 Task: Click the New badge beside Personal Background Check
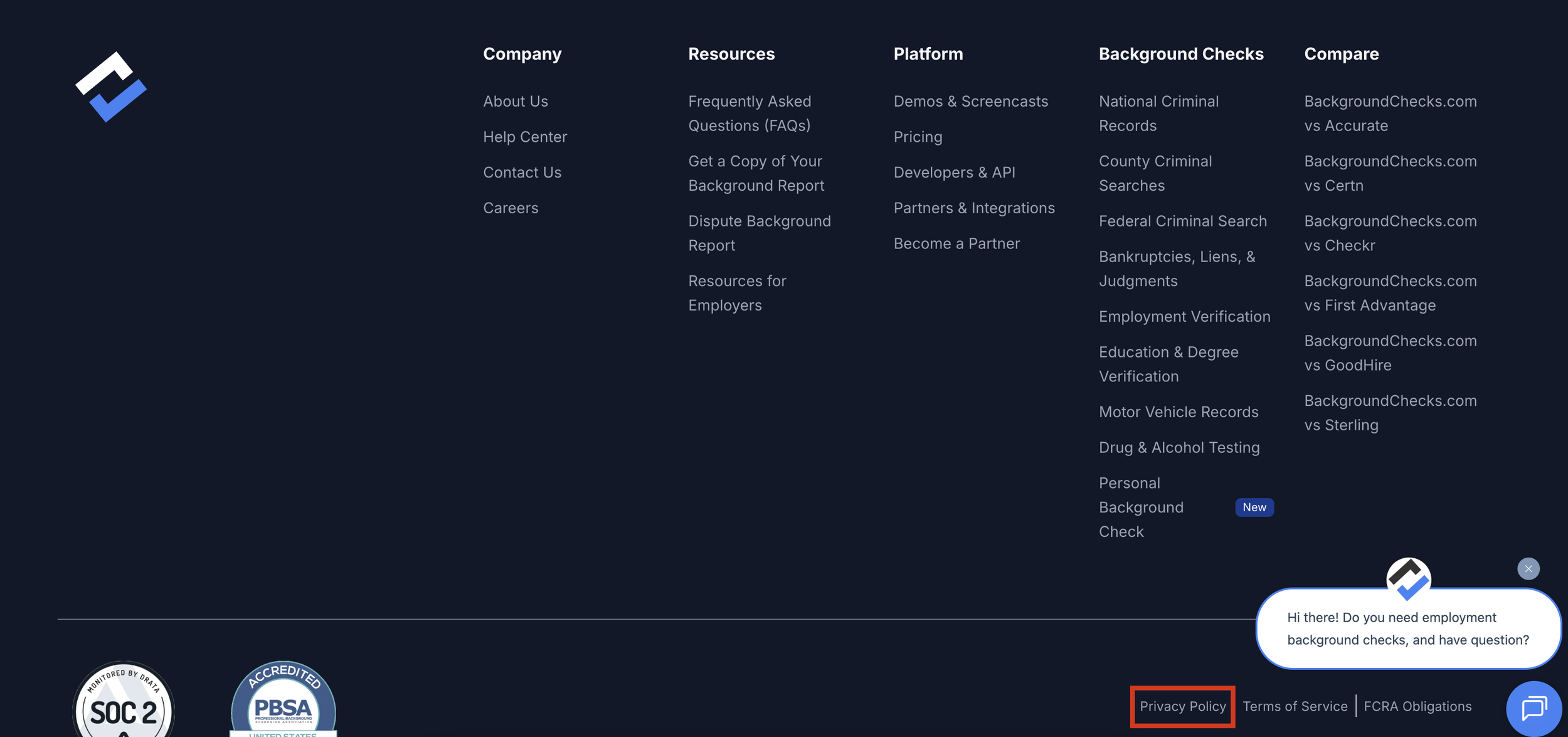tap(1254, 507)
